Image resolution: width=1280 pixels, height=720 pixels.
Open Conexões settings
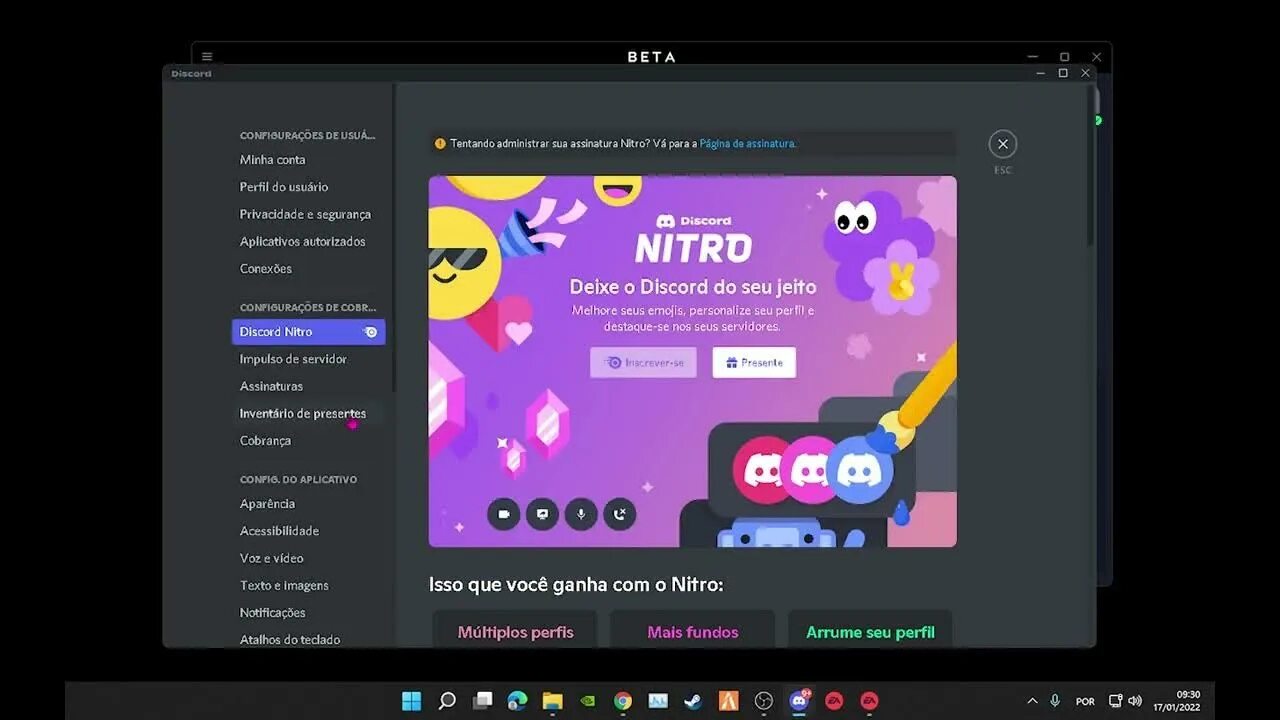point(308,268)
